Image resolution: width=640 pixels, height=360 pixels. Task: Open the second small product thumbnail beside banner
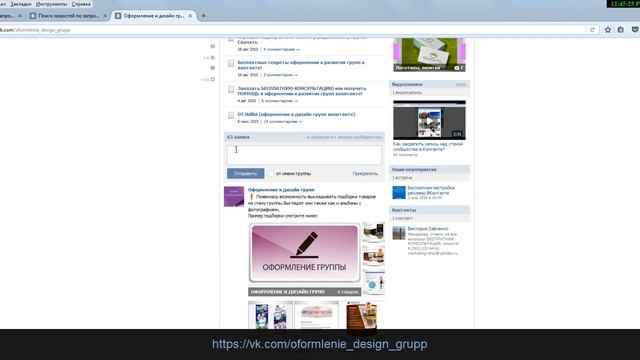(x=373, y=256)
